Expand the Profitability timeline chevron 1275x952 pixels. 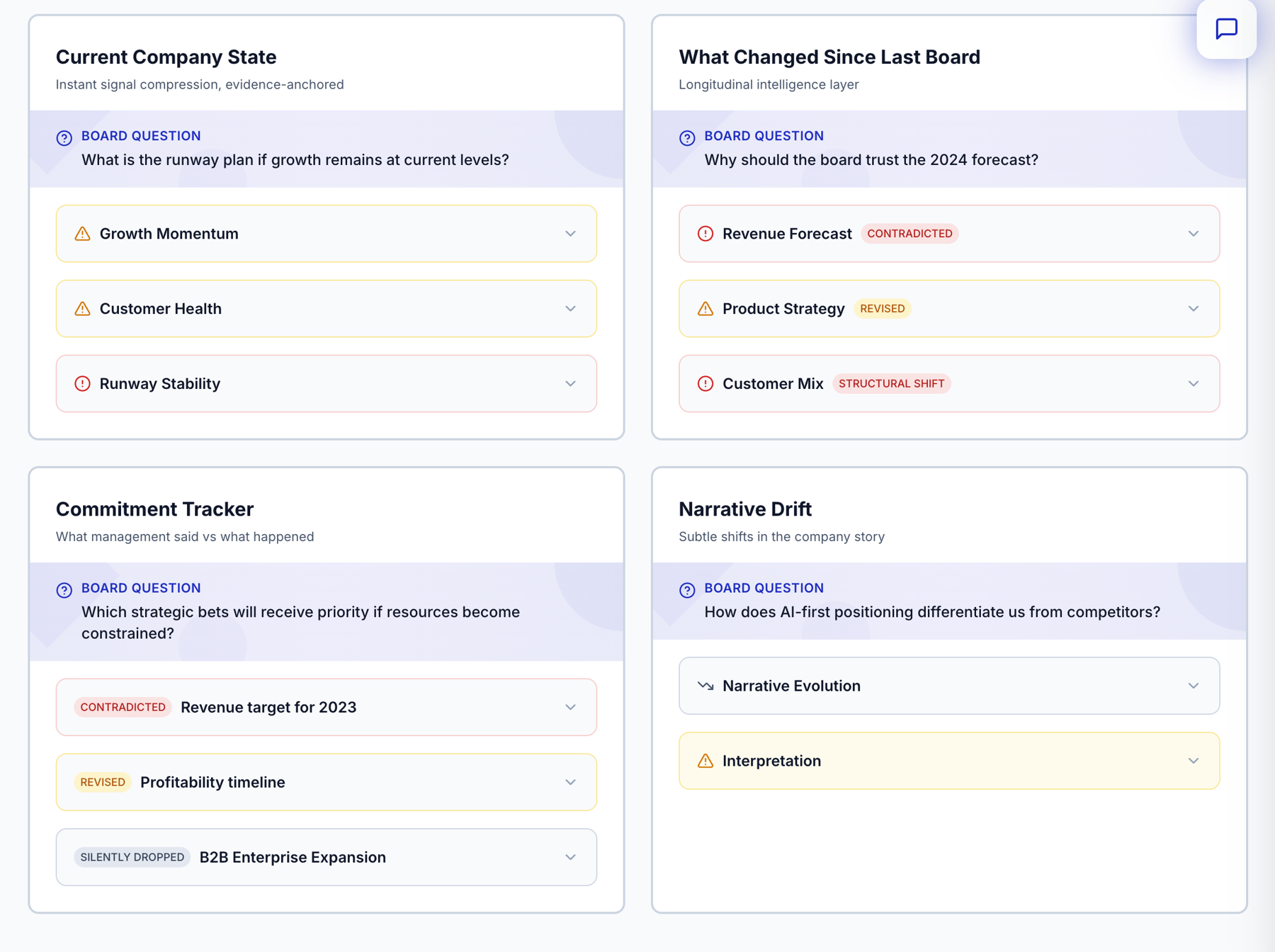pyautogui.click(x=570, y=782)
